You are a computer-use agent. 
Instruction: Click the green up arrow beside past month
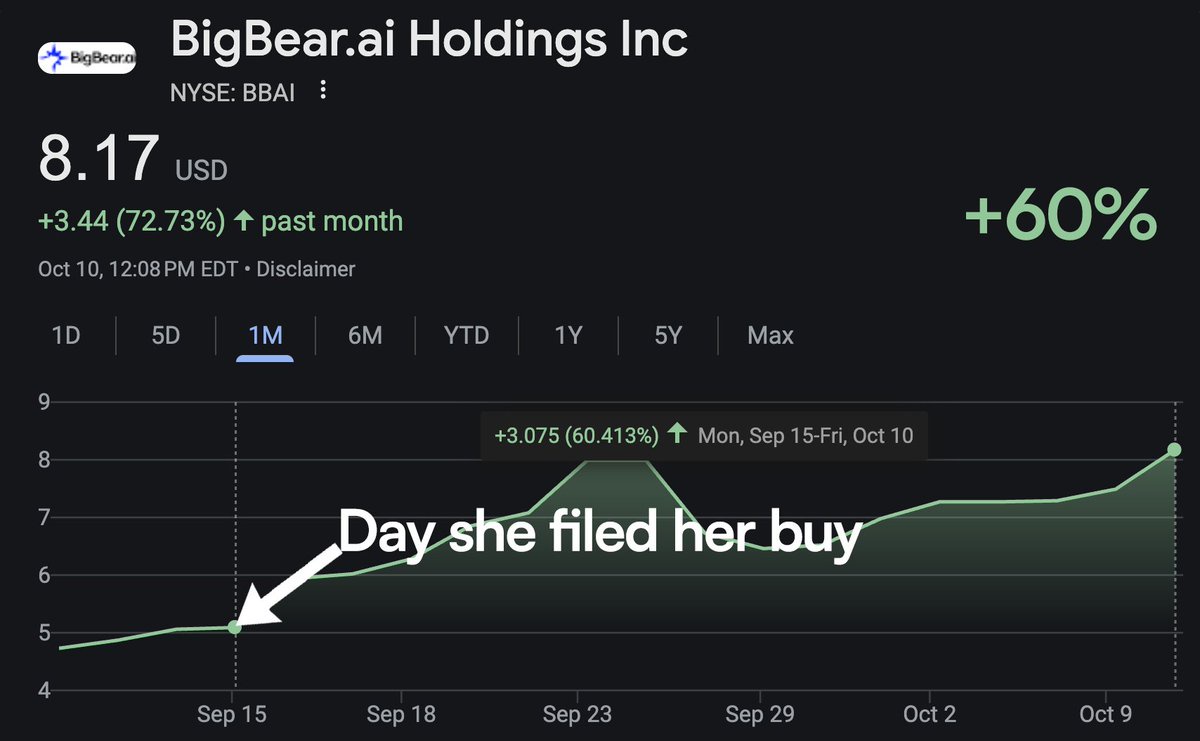(x=243, y=221)
